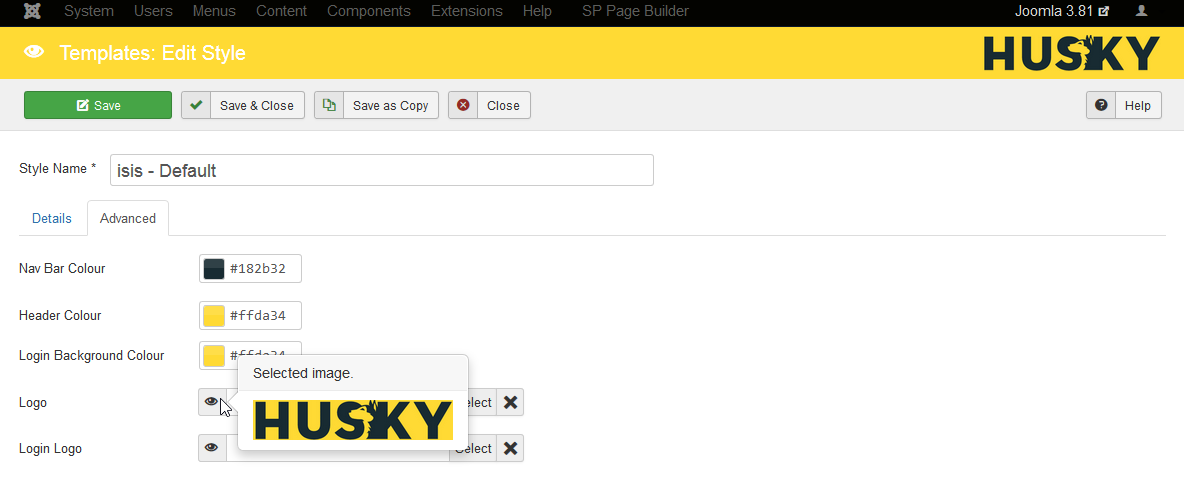Switch to the Details tab
Viewport: 1184px width, 477px height.
click(52, 218)
